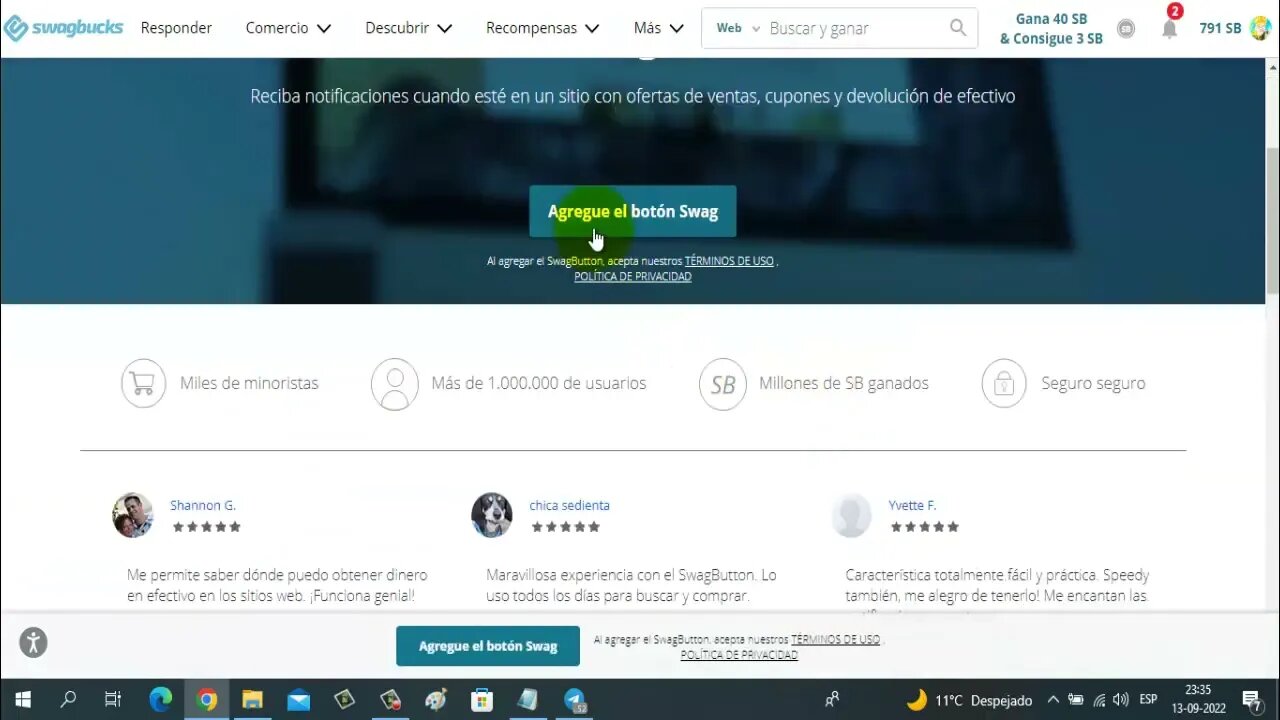Screen dimensions: 1280x720
Task: Open TÉRMINOS DE USO in sticky footer bar
Action: (x=835, y=639)
